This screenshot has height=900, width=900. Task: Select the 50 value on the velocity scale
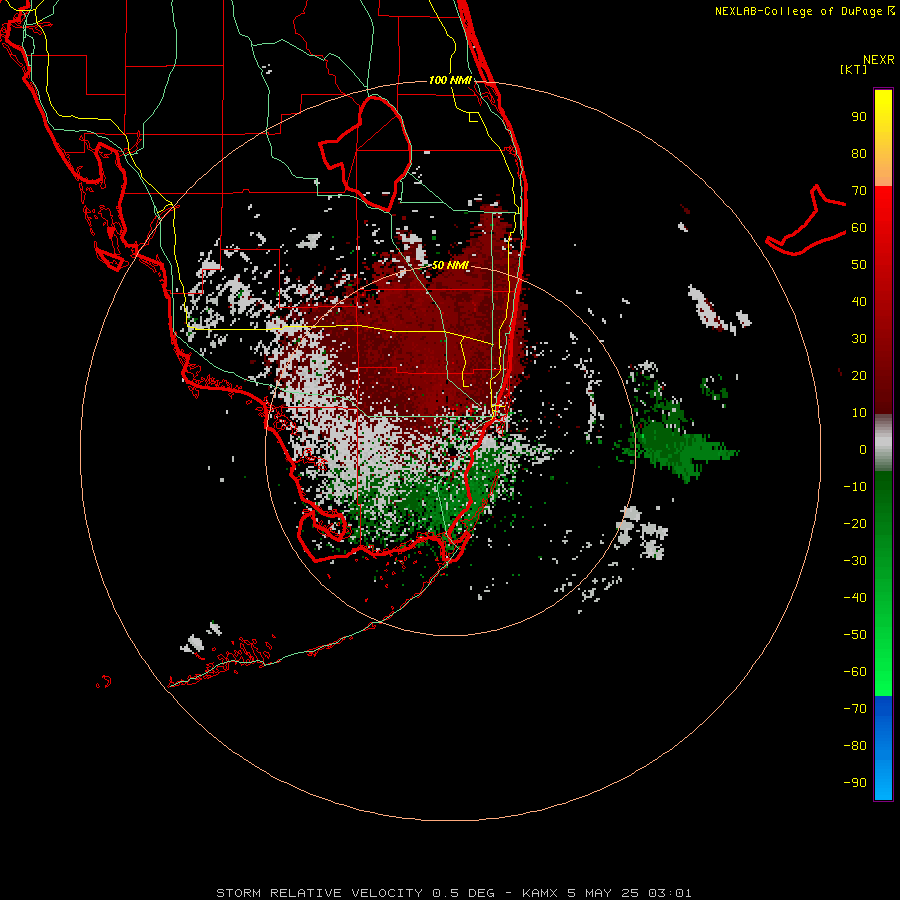click(x=859, y=265)
